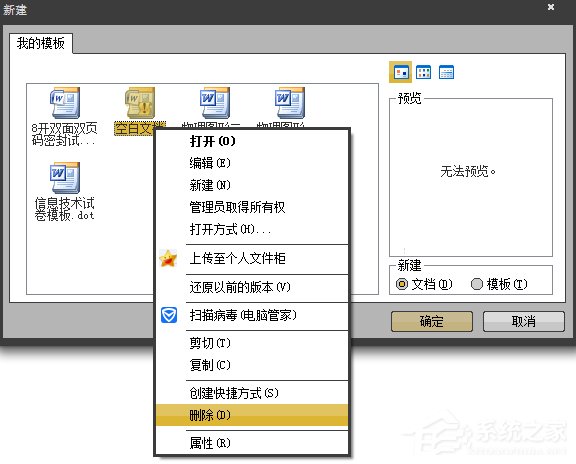Choose 剪切(T) from context menu
This screenshot has height=464, width=576.
click(252, 343)
